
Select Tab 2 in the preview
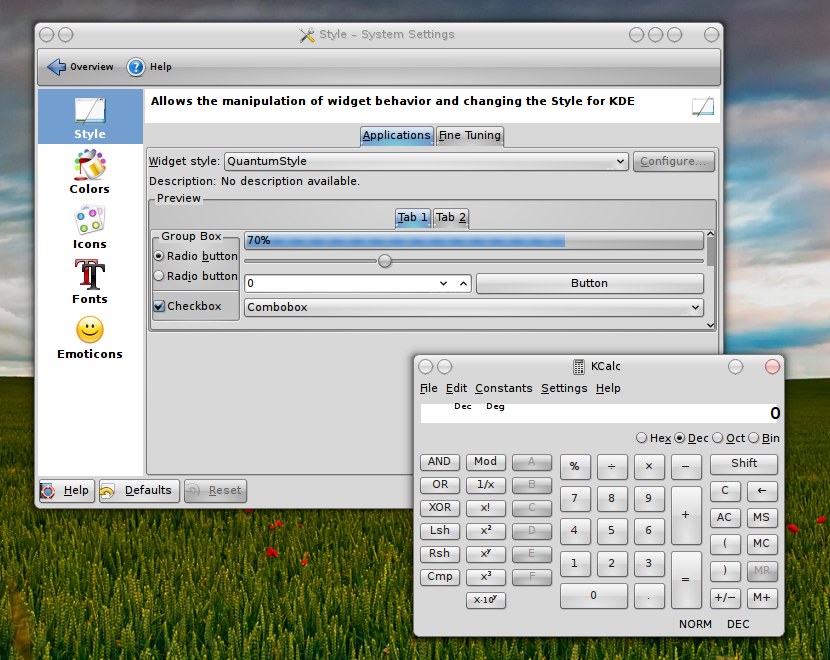pos(451,218)
